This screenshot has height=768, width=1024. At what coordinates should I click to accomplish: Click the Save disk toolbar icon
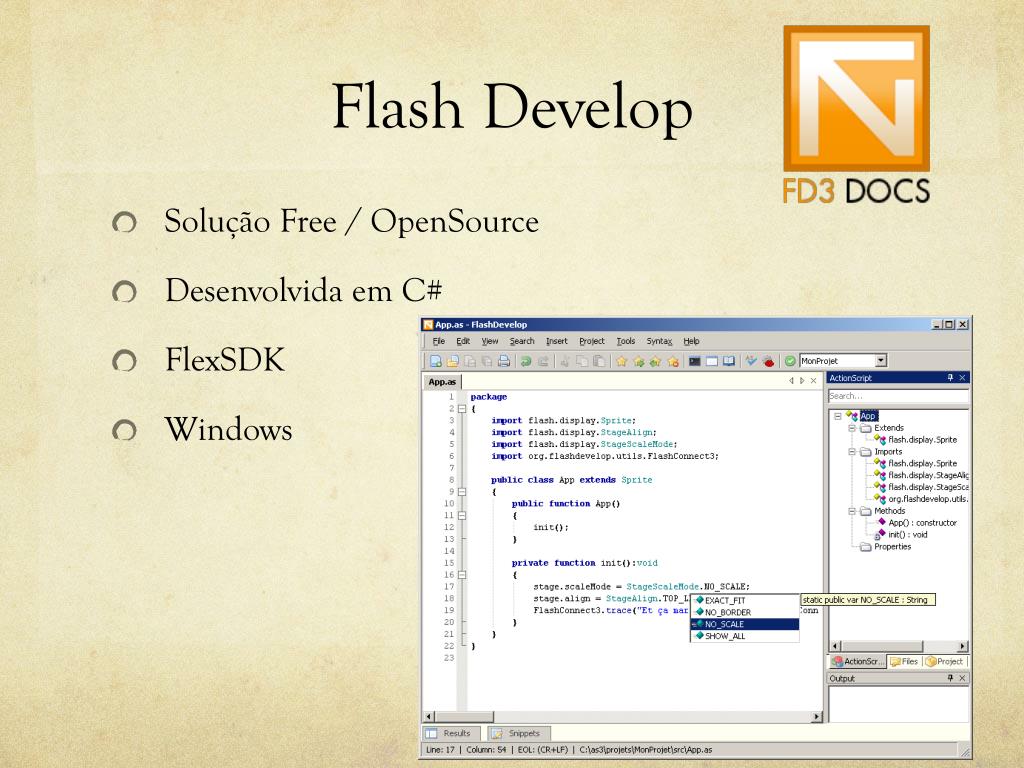click(470, 361)
